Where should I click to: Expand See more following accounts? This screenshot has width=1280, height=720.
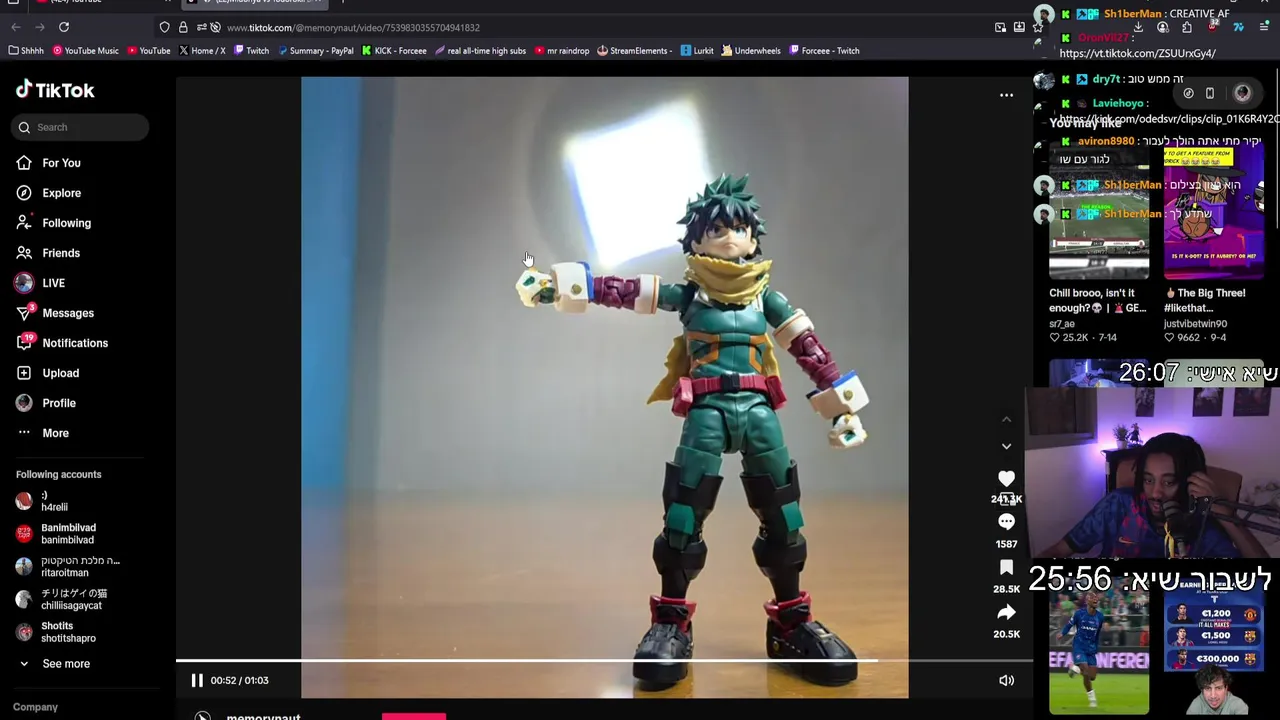[x=56, y=664]
